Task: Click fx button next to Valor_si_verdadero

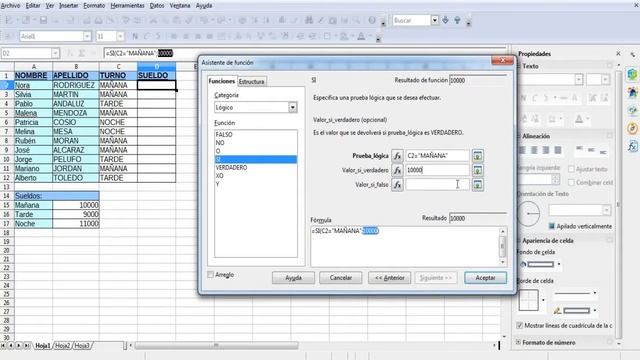Action: 397,170
